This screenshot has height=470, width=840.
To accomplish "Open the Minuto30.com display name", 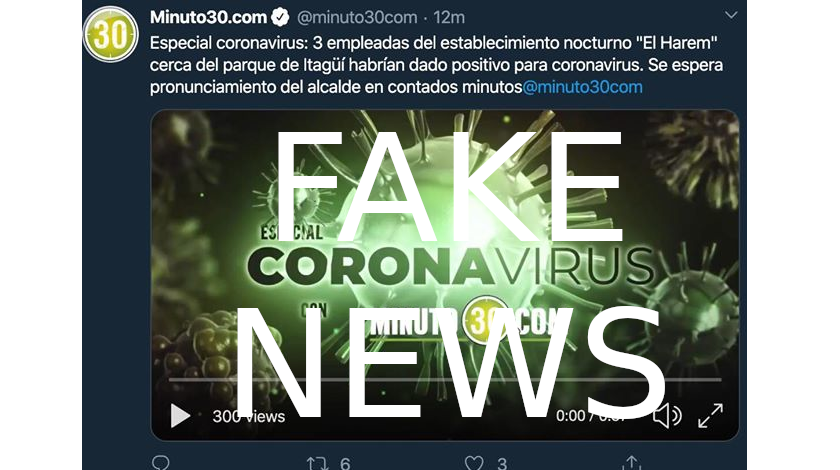I will [208, 17].
